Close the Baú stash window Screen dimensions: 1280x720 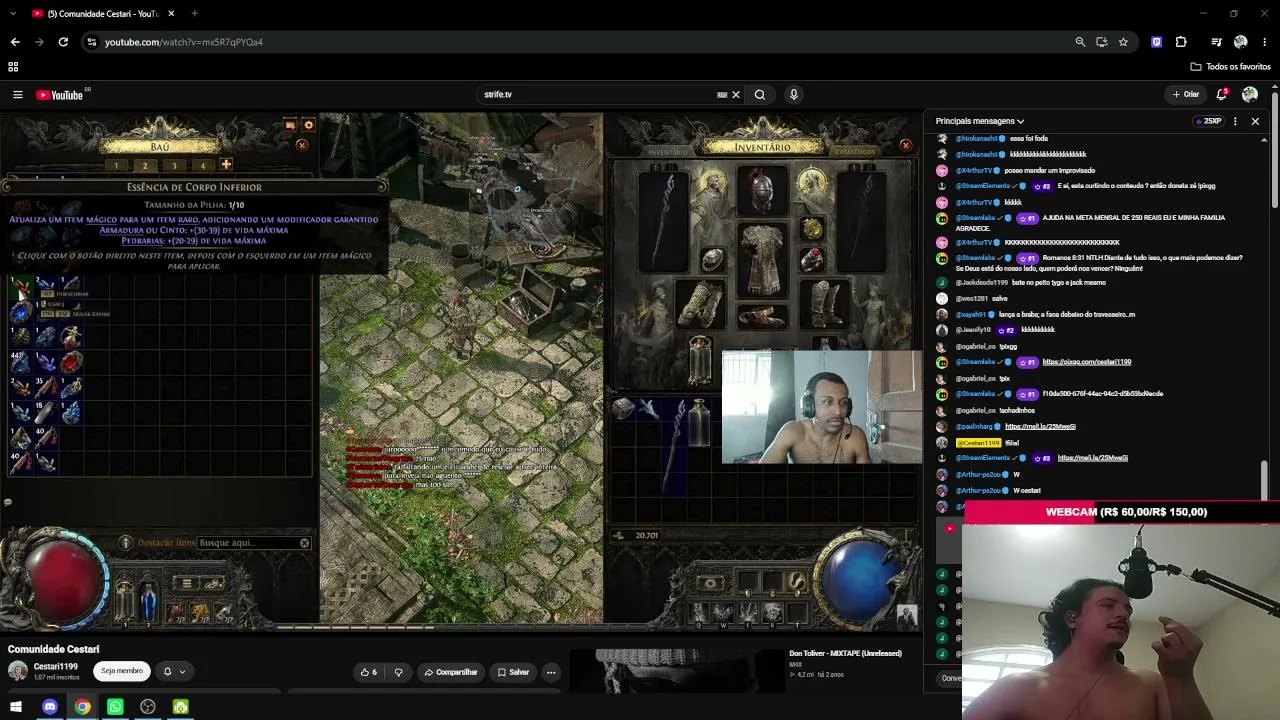coord(302,145)
